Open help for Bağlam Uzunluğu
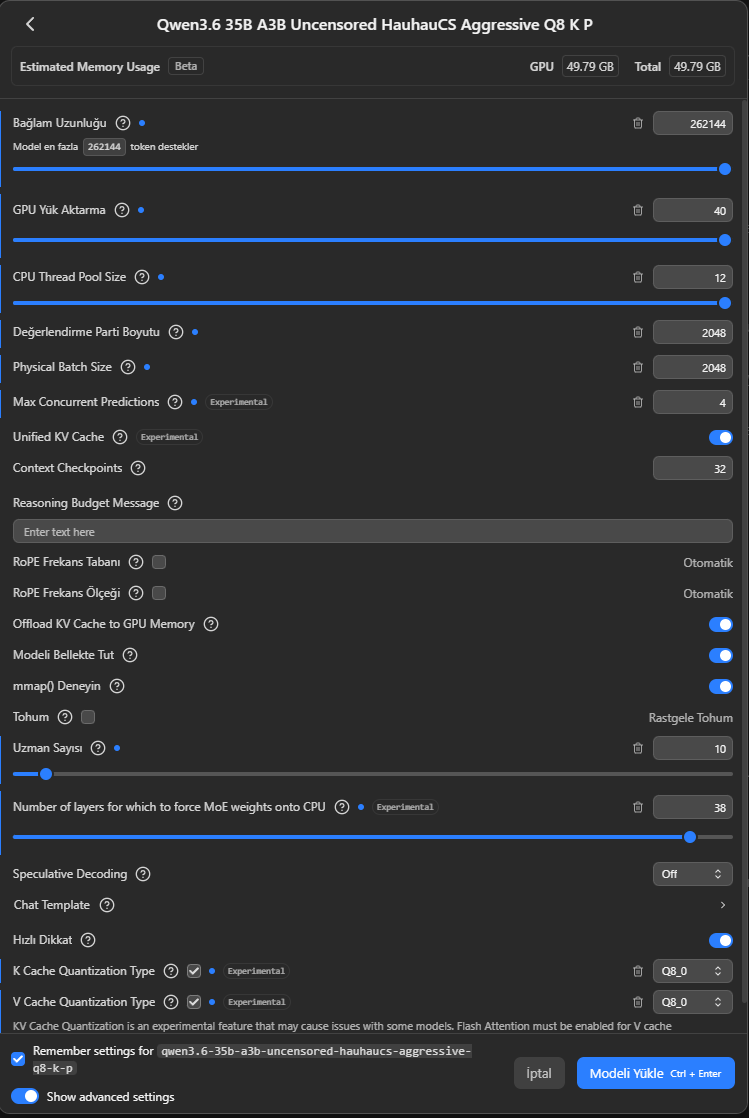Screen dimensions: 749x1118 (123, 123)
